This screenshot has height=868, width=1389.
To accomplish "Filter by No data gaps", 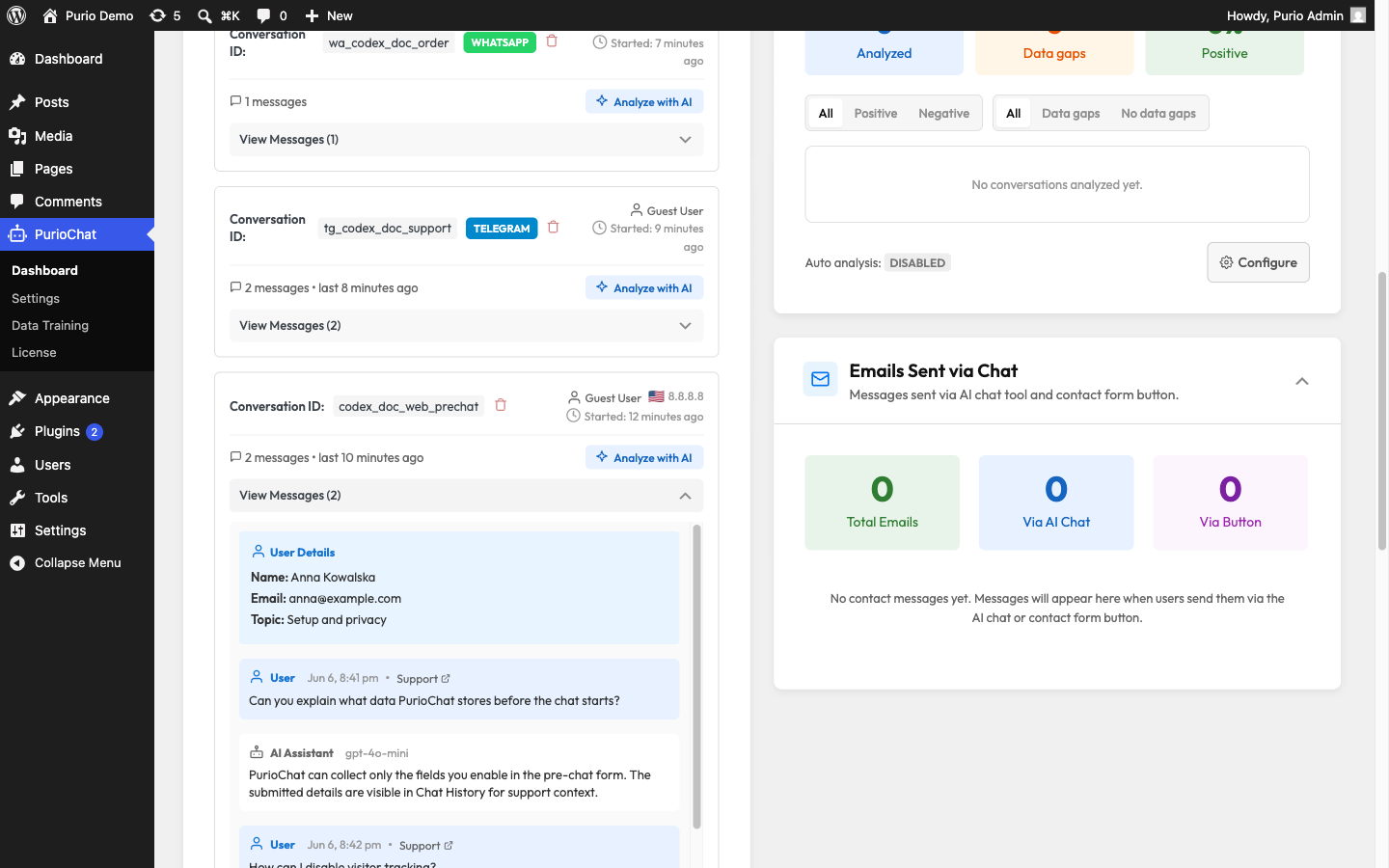I will pos(1158,113).
